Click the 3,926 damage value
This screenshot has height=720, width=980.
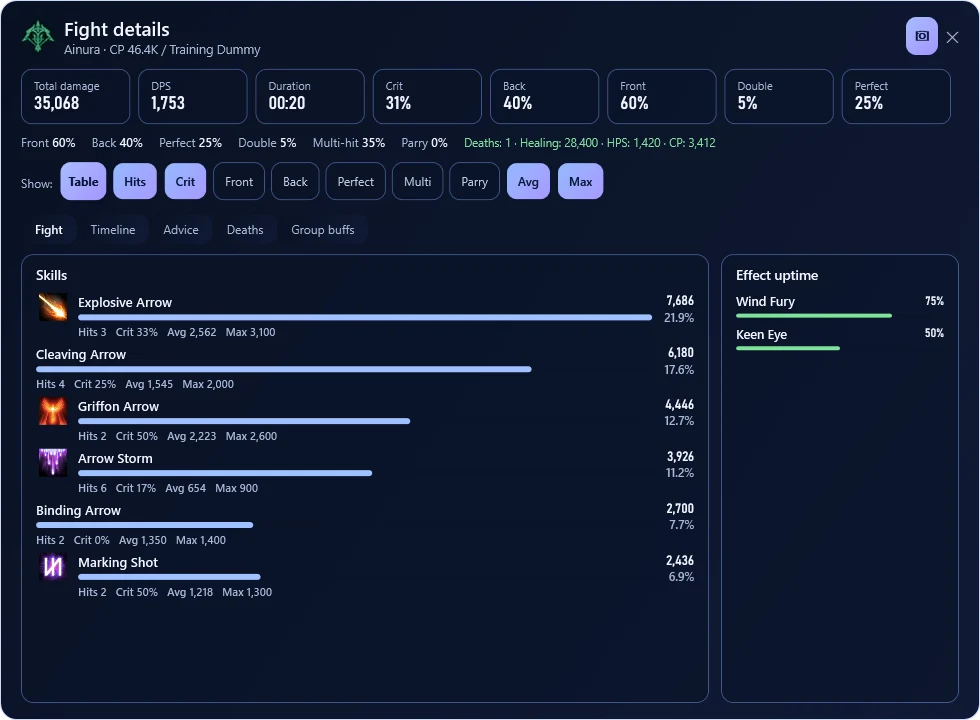click(680, 456)
